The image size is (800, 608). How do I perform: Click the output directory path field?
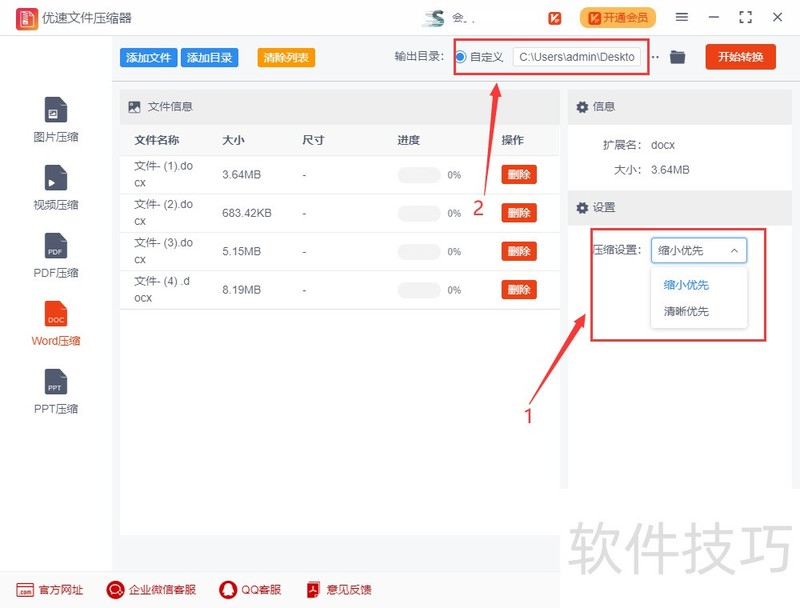pyautogui.click(x=577, y=57)
